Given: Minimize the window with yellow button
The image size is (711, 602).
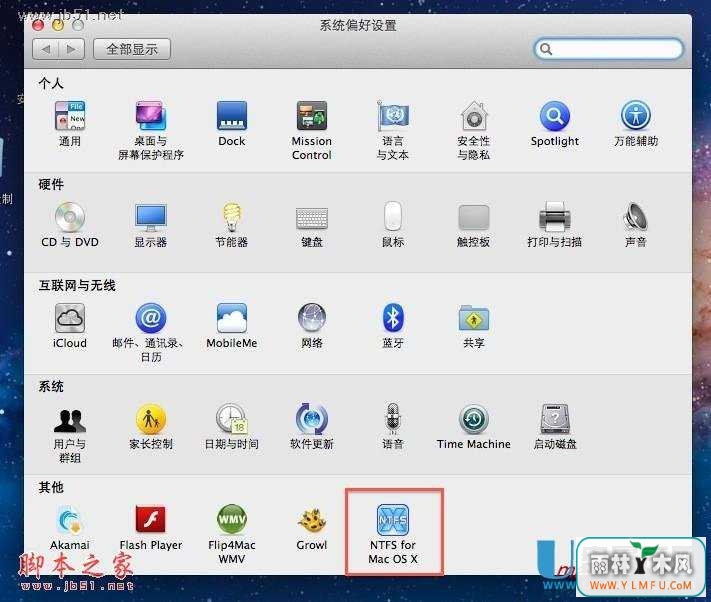Looking at the screenshot, I should tap(58, 25).
